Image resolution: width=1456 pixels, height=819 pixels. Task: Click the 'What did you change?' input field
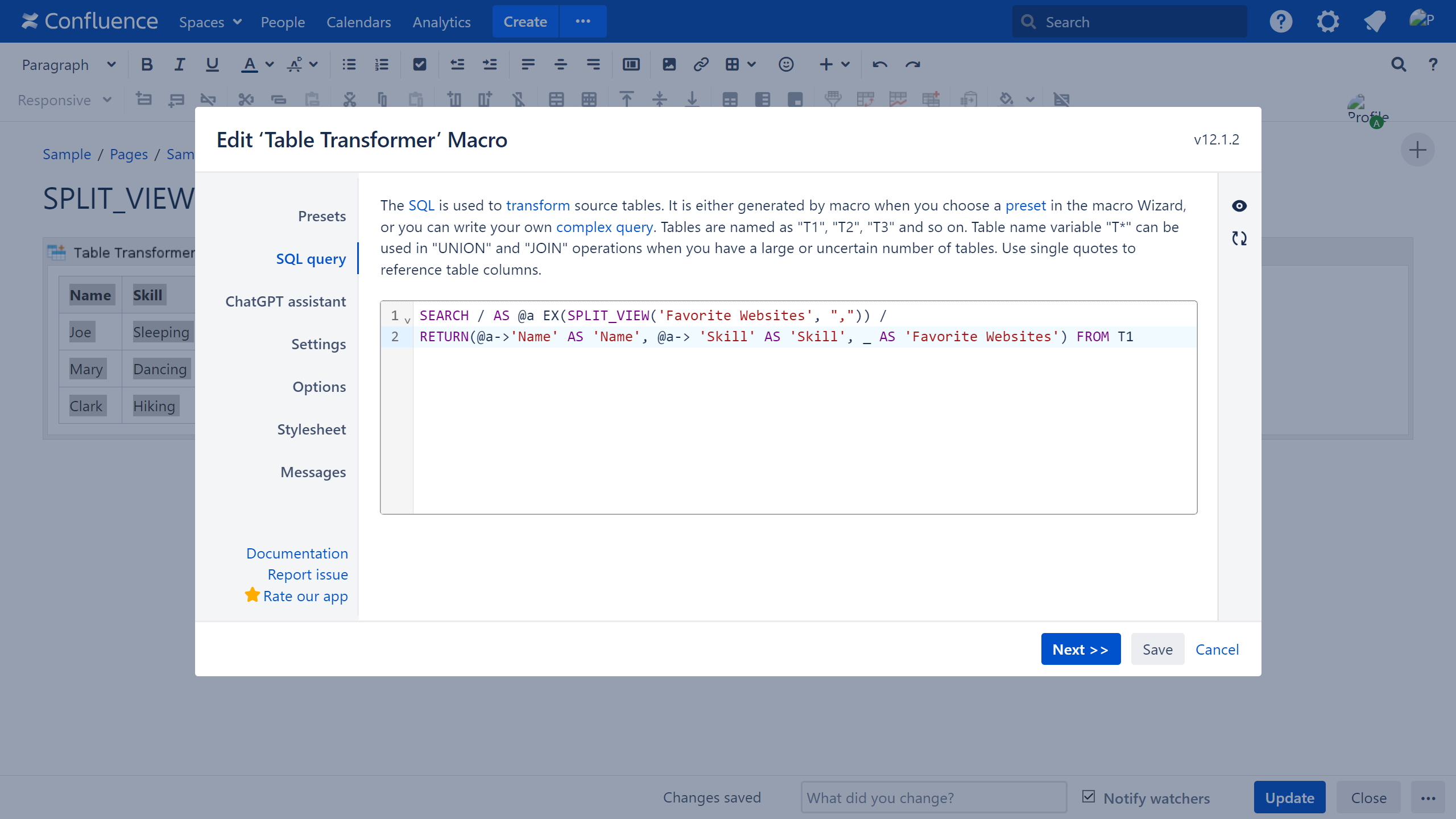pyautogui.click(x=933, y=797)
